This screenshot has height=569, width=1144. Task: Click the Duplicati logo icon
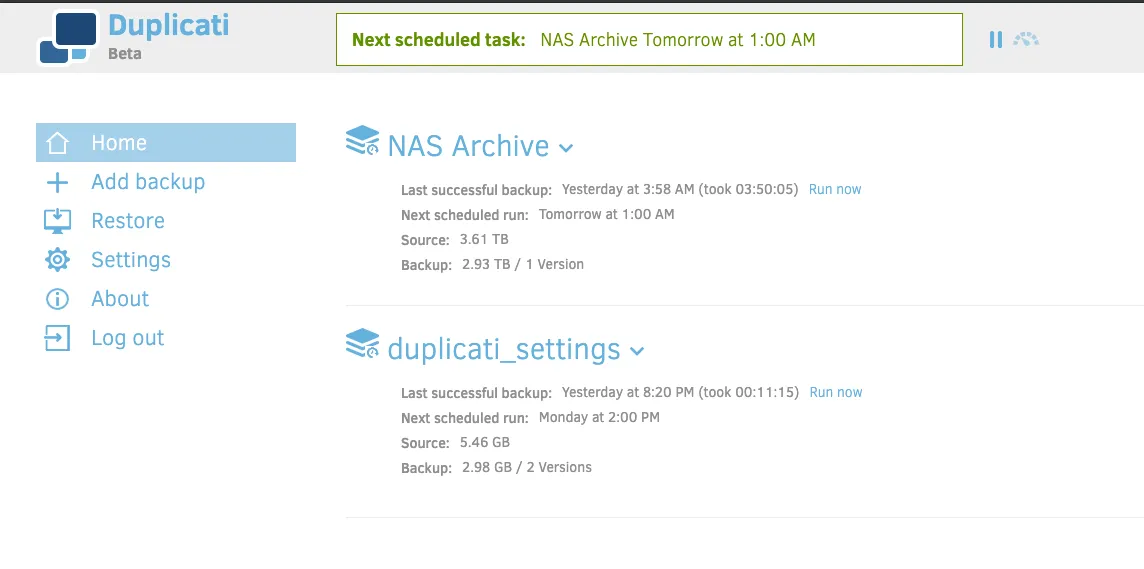pos(67,38)
